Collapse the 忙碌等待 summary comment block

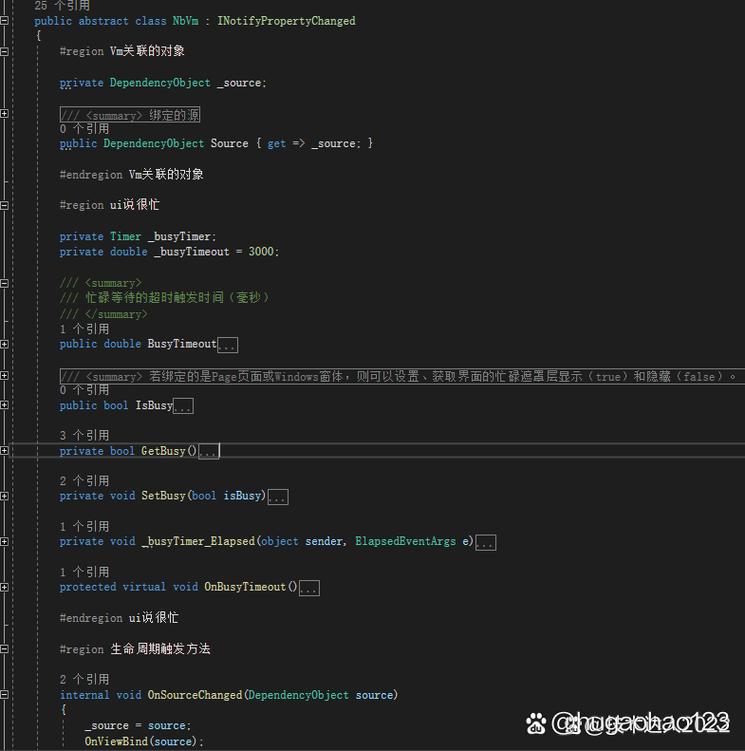tap(4, 283)
